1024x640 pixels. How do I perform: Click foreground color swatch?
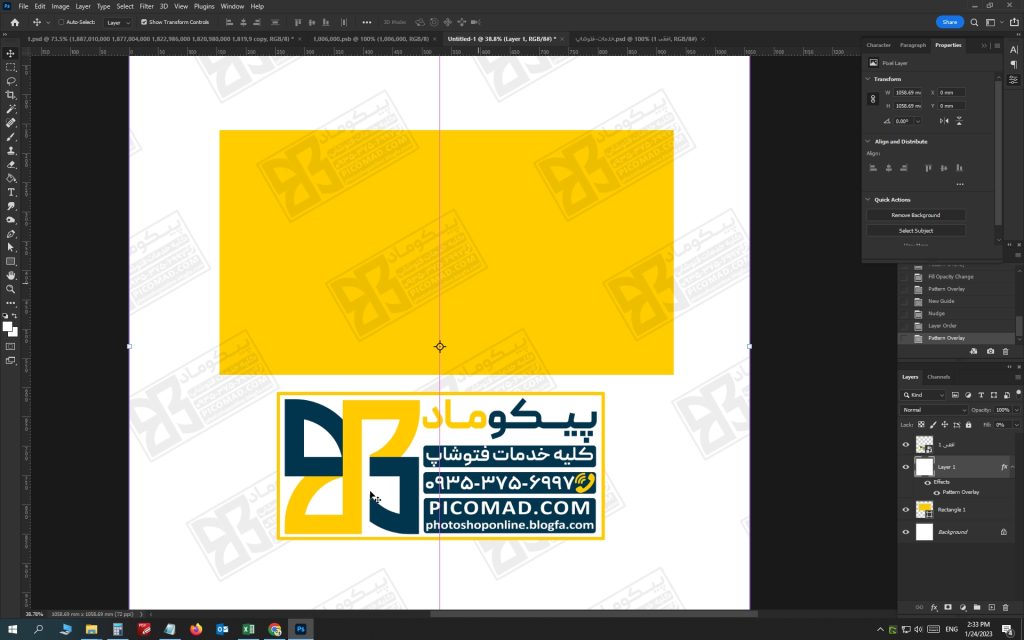pos(7,327)
